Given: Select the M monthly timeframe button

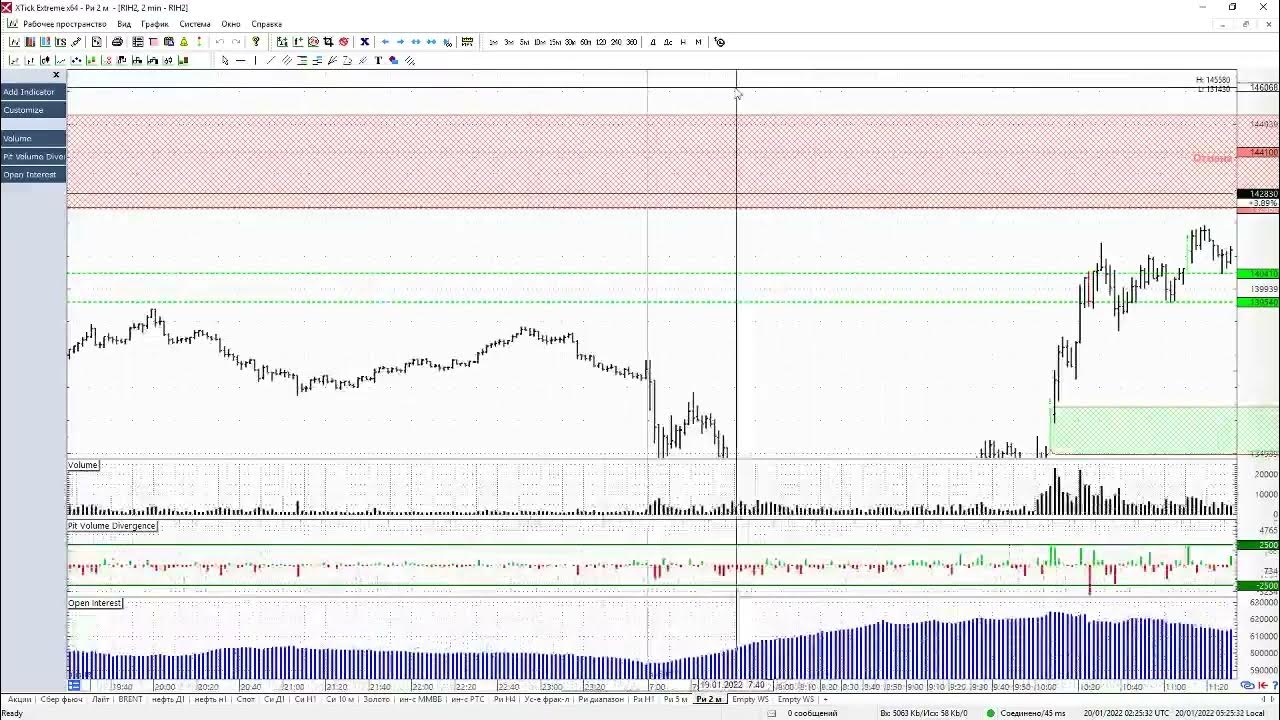Looking at the screenshot, I should tap(698, 42).
